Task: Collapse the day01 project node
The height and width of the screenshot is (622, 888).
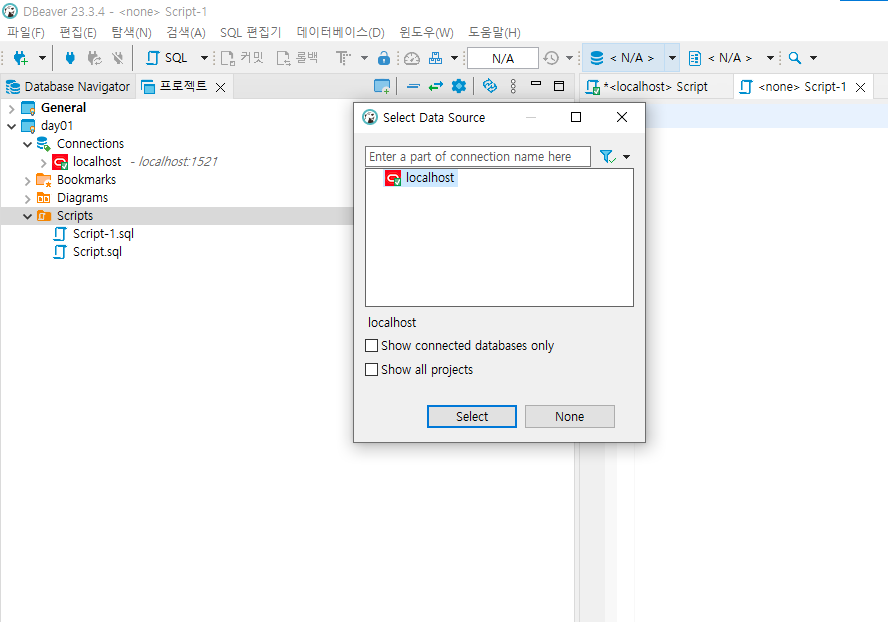Action: tap(11, 126)
